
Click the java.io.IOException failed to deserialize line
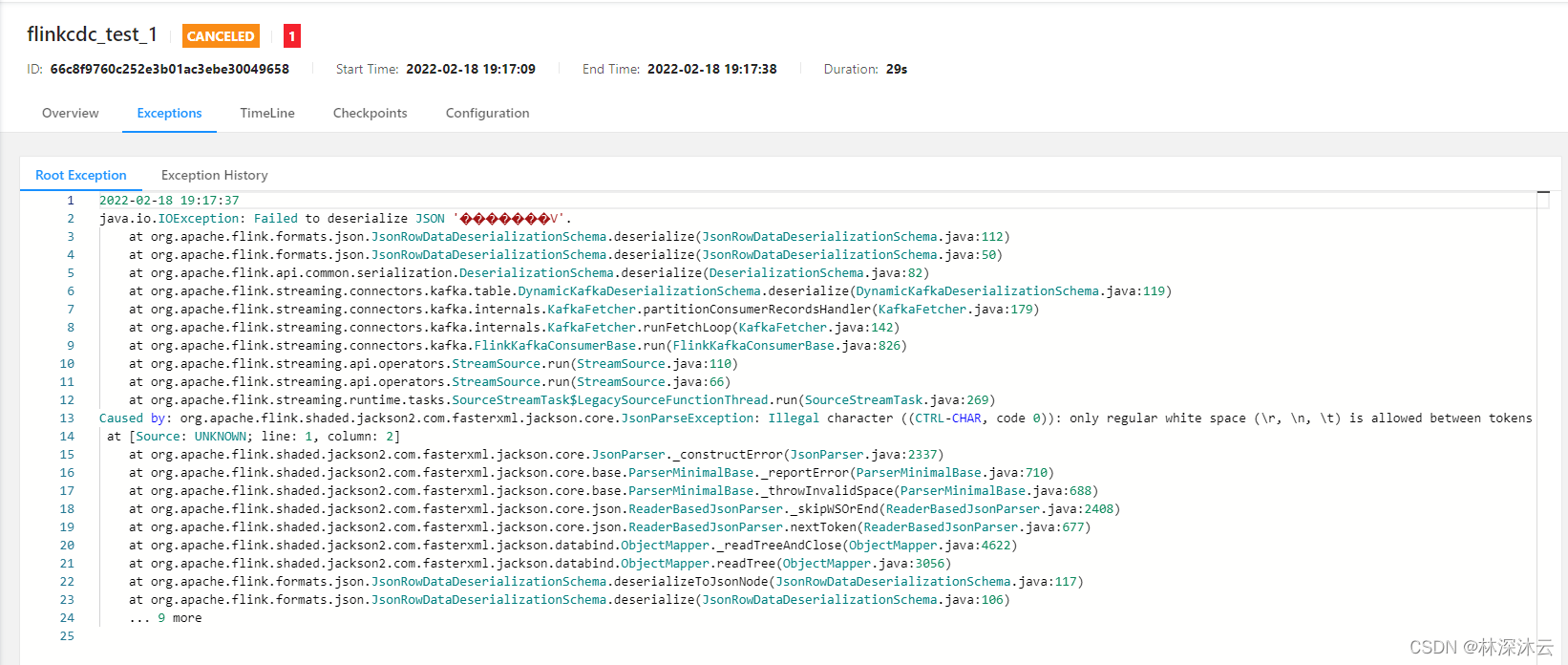[x=335, y=219]
